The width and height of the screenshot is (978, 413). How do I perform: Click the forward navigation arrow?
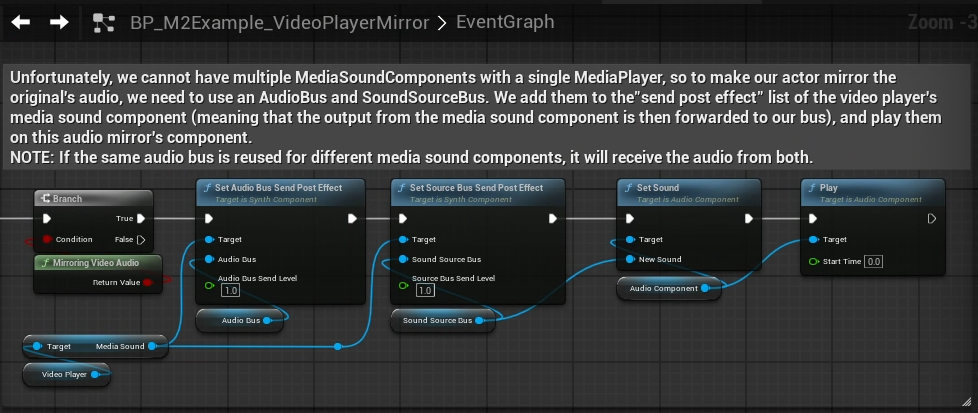60,21
